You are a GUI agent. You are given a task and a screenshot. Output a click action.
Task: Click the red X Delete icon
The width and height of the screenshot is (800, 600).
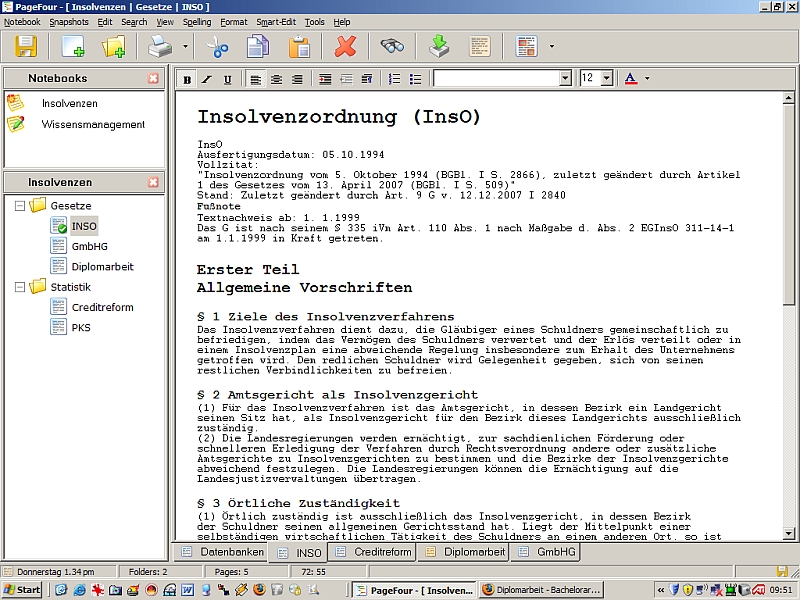[x=345, y=46]
